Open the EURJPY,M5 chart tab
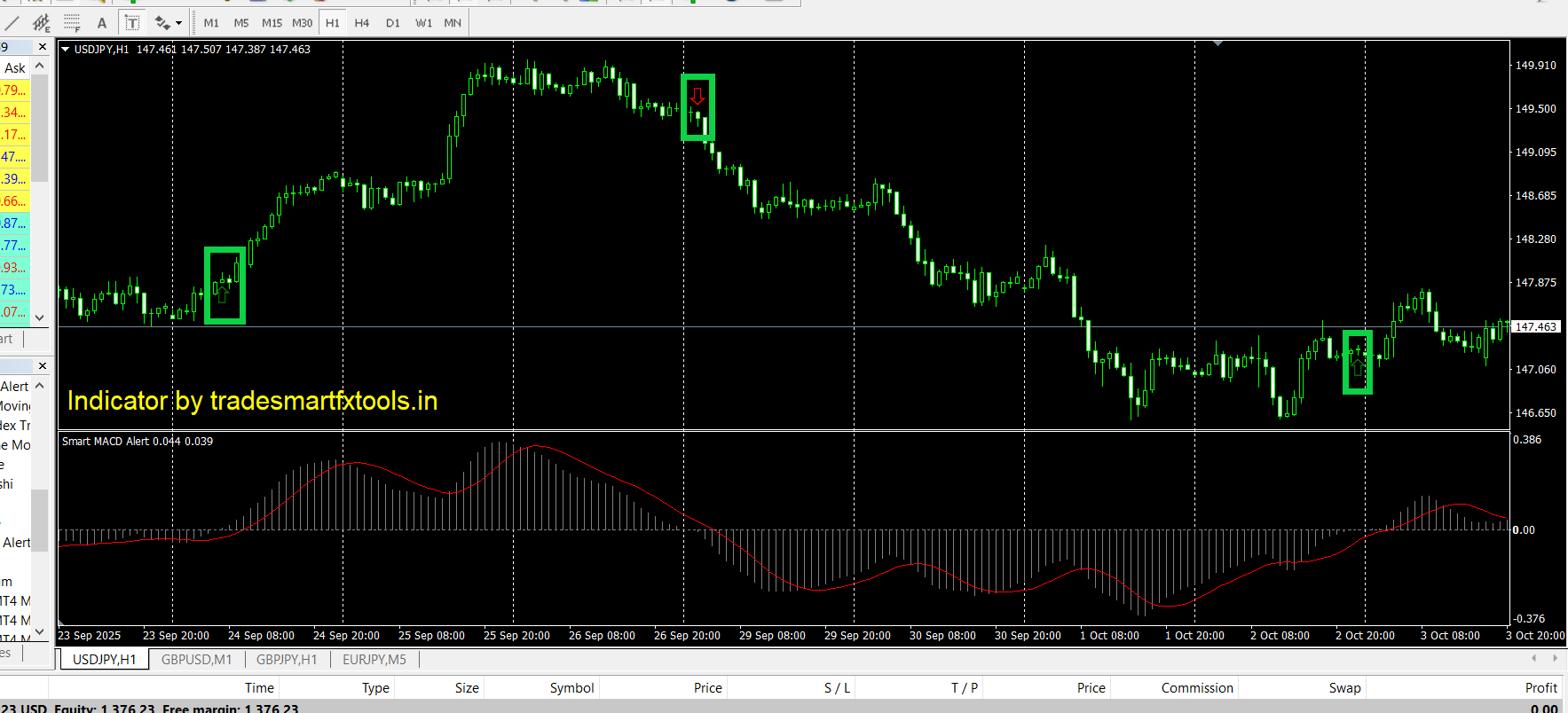Screen dimensions: 1568x713 pos(374,660)
